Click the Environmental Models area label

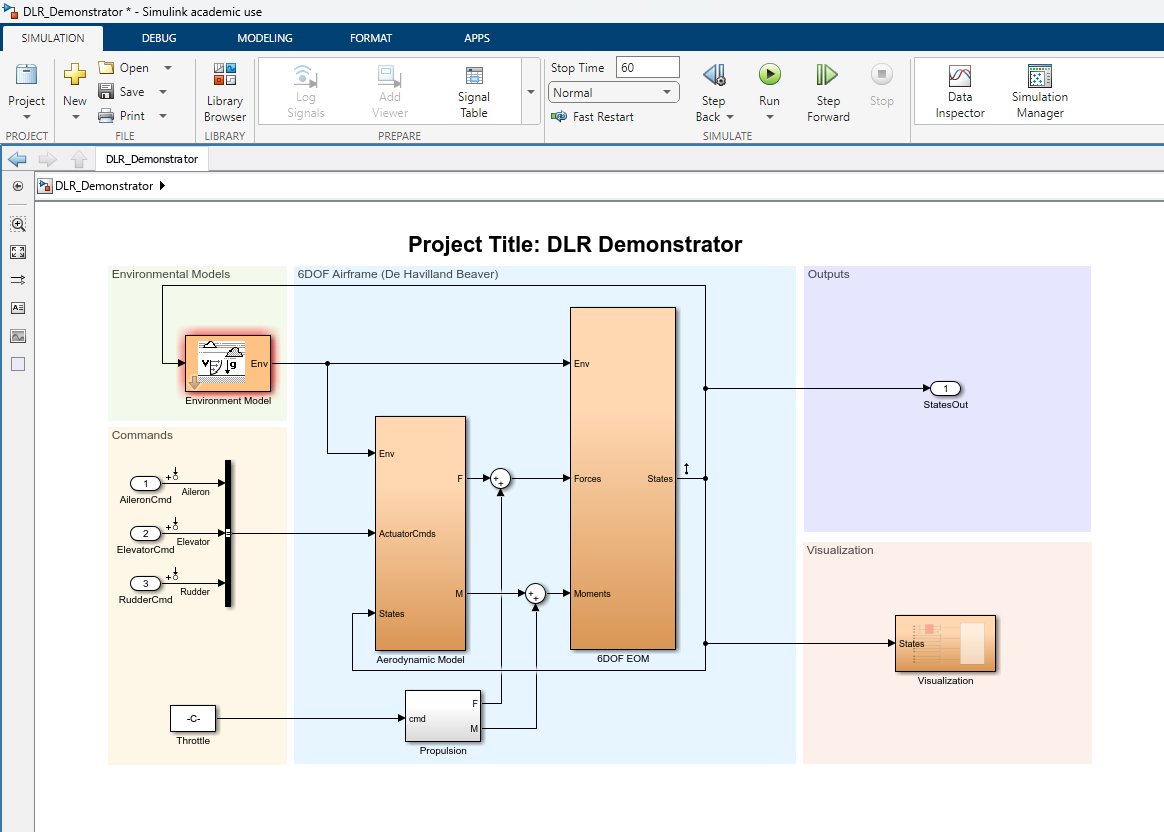point(171,274)
